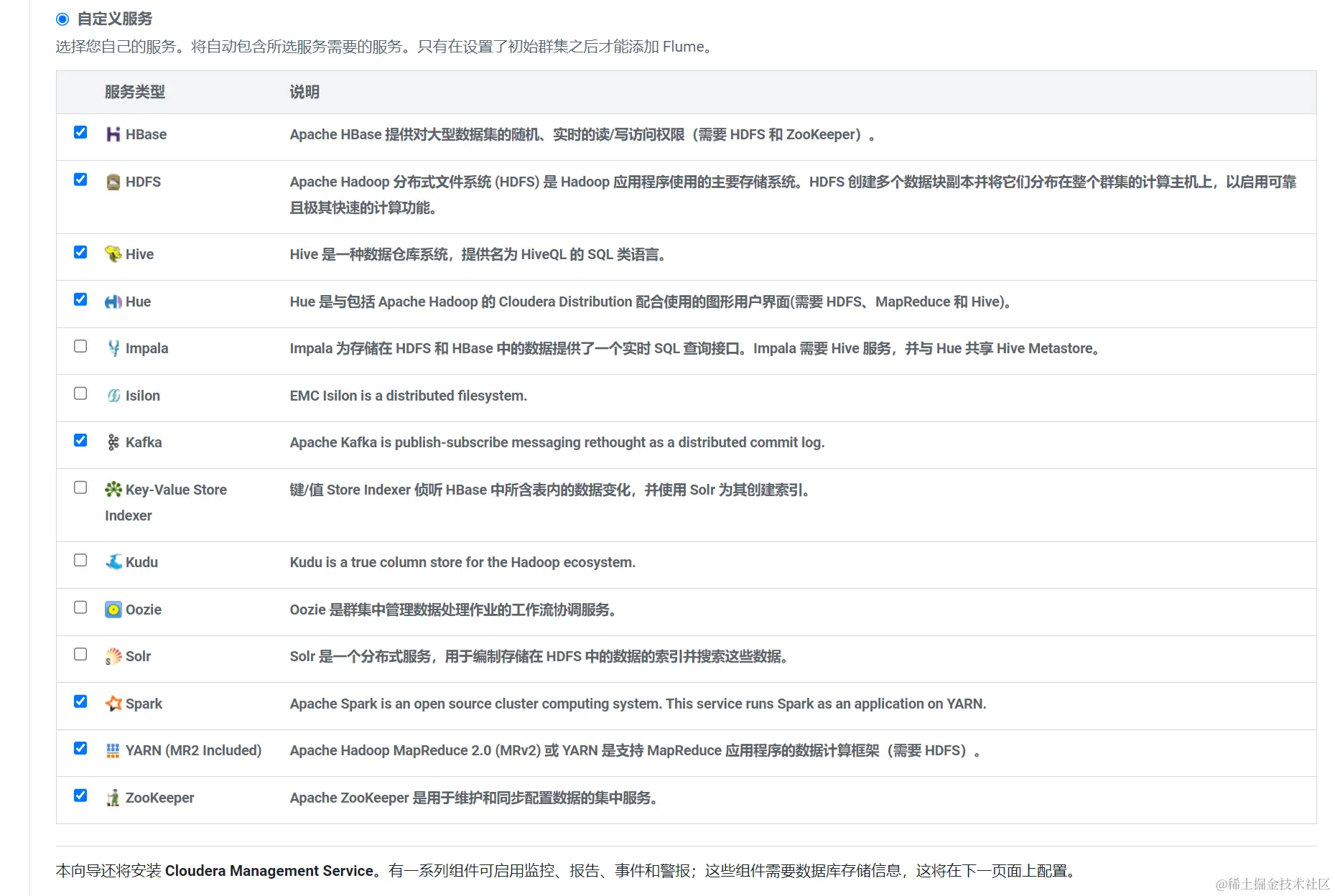
Task: Enable the Solr service checkbox
Action: (80, 654)
